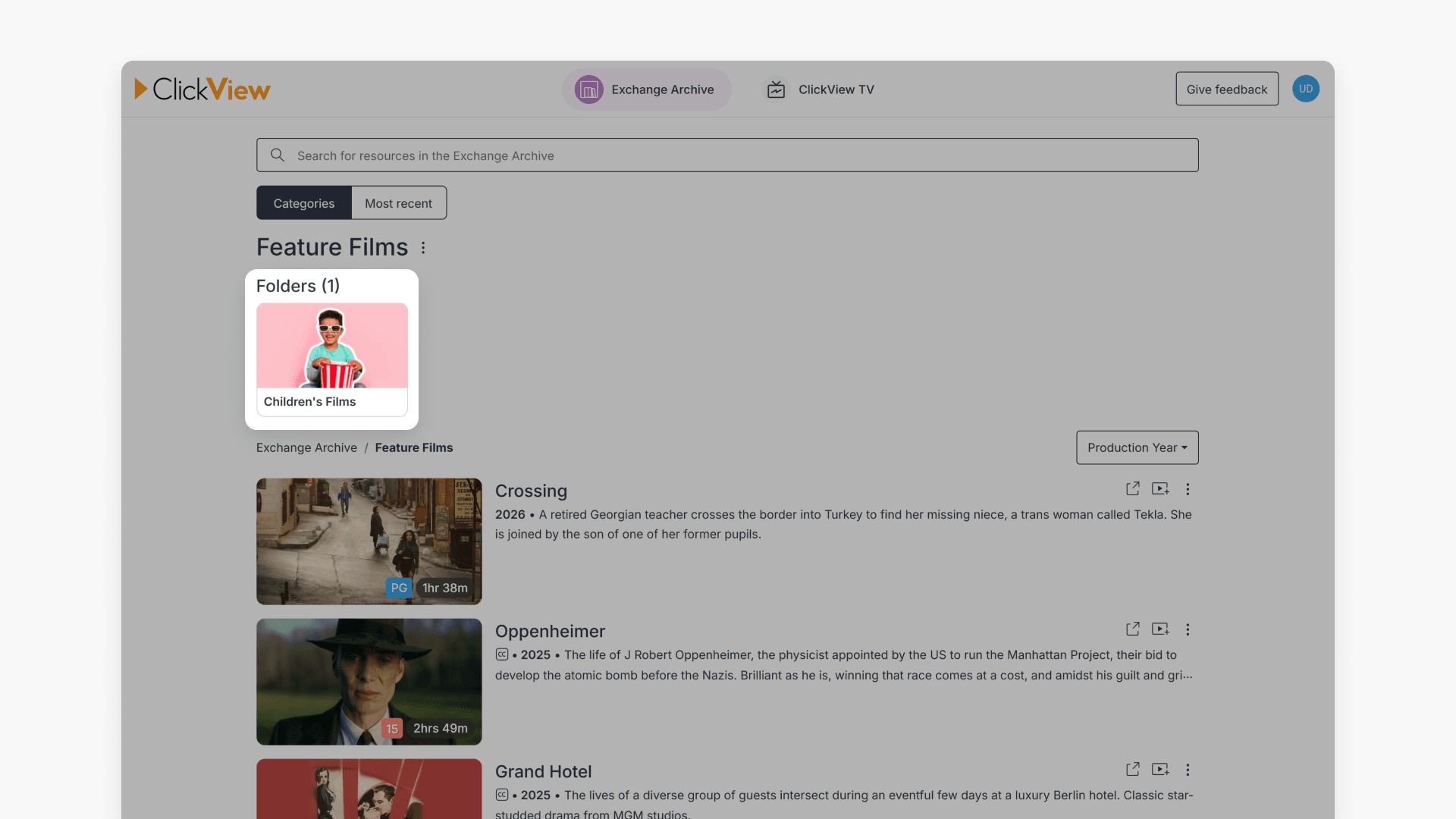
Task: Open the Feature Films options menu
Action: tap(422, 247)
